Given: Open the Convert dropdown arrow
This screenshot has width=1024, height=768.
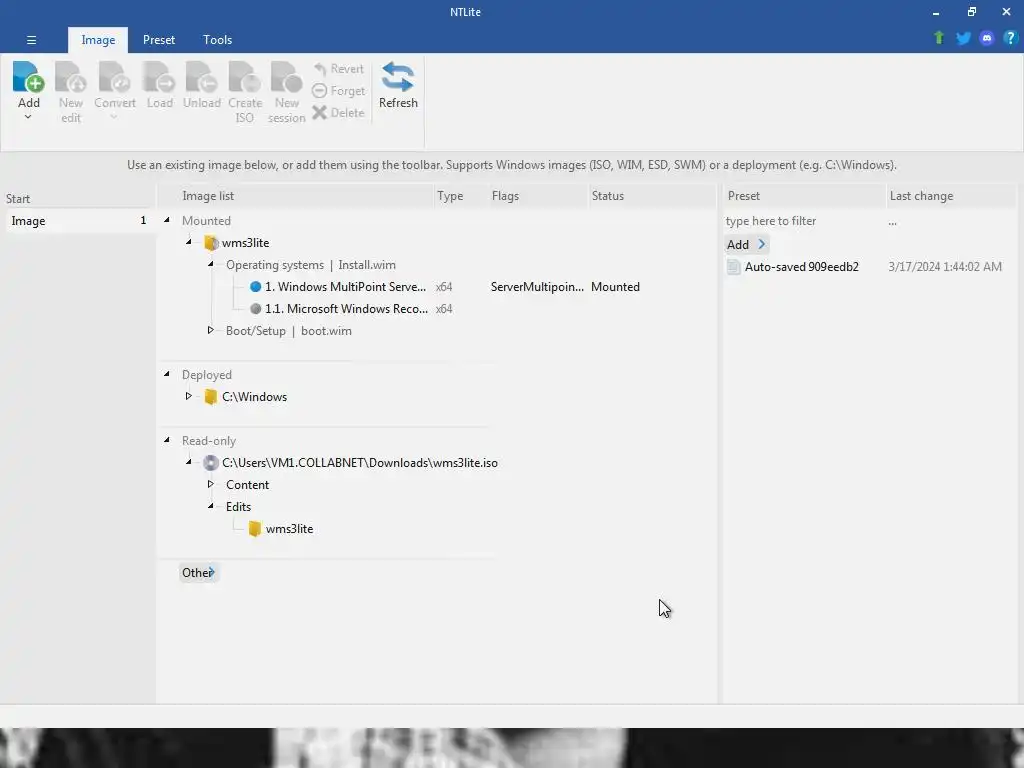Looking at the screenshot, I should coord(114,118).
